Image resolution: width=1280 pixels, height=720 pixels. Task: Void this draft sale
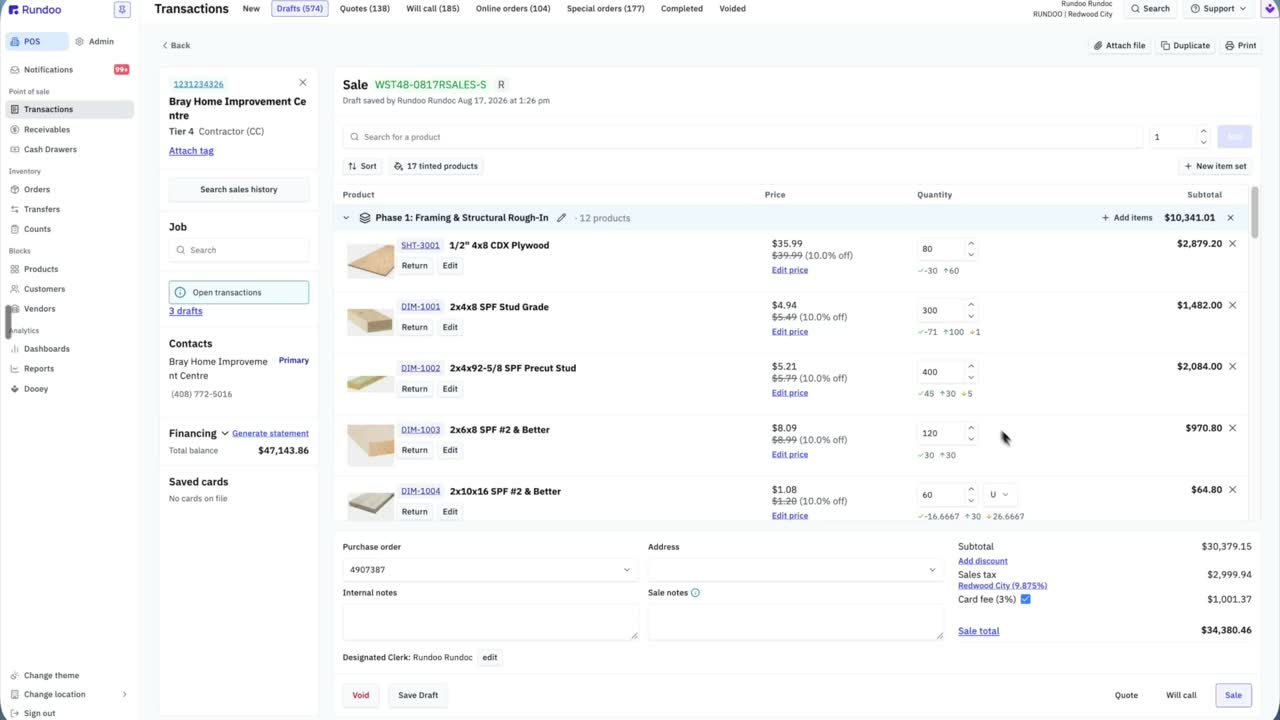tap(361, 695)
